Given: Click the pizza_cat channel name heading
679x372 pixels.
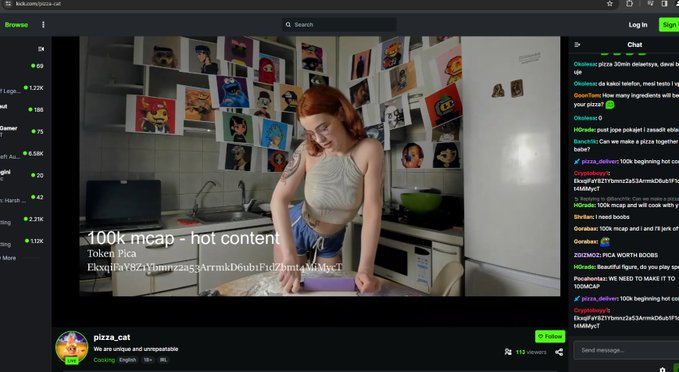Looking at the screenshot, I should coord(112,337).
